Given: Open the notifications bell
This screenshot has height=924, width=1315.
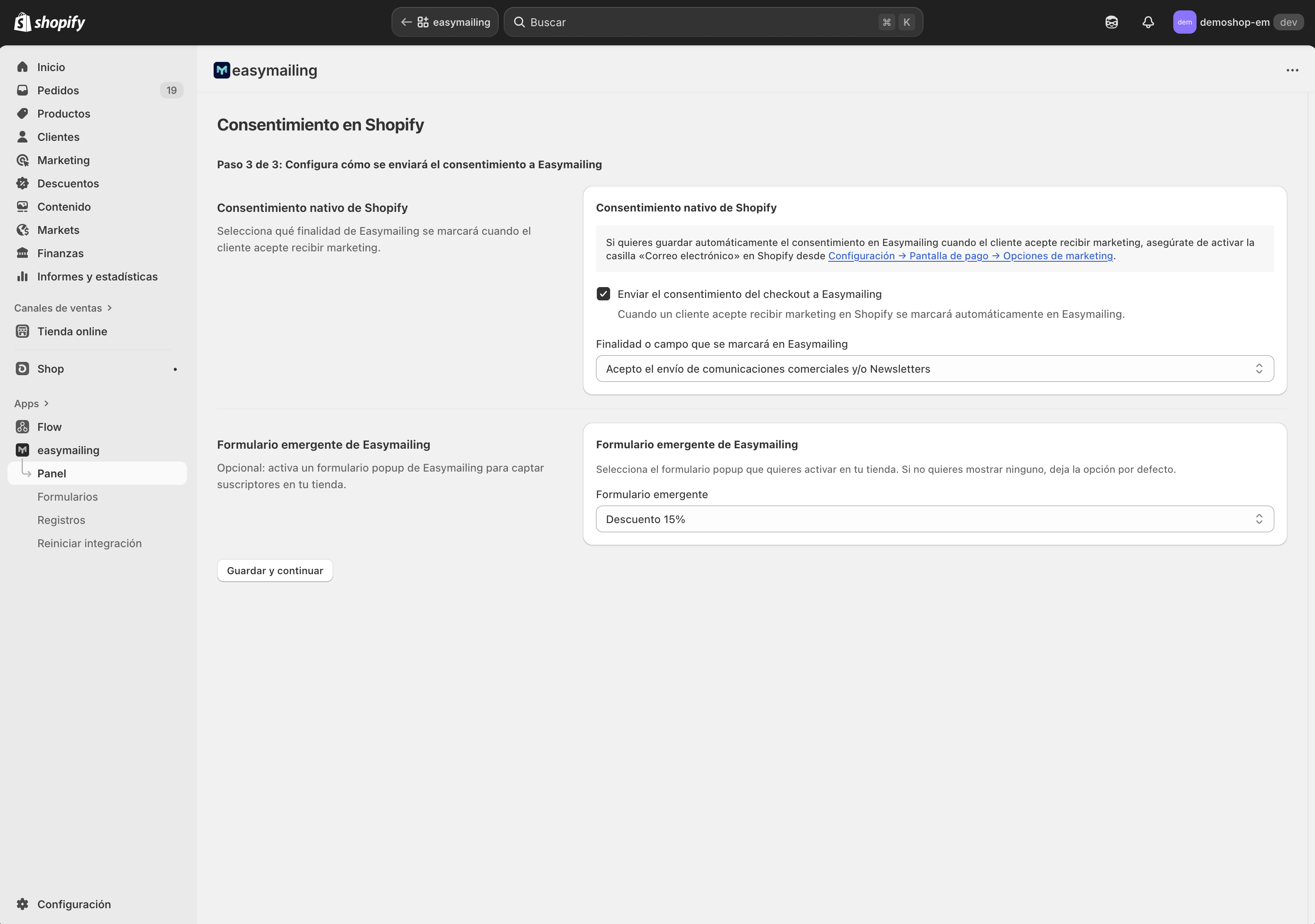Looking at the screenshot, I should (x=1148, y=22).
